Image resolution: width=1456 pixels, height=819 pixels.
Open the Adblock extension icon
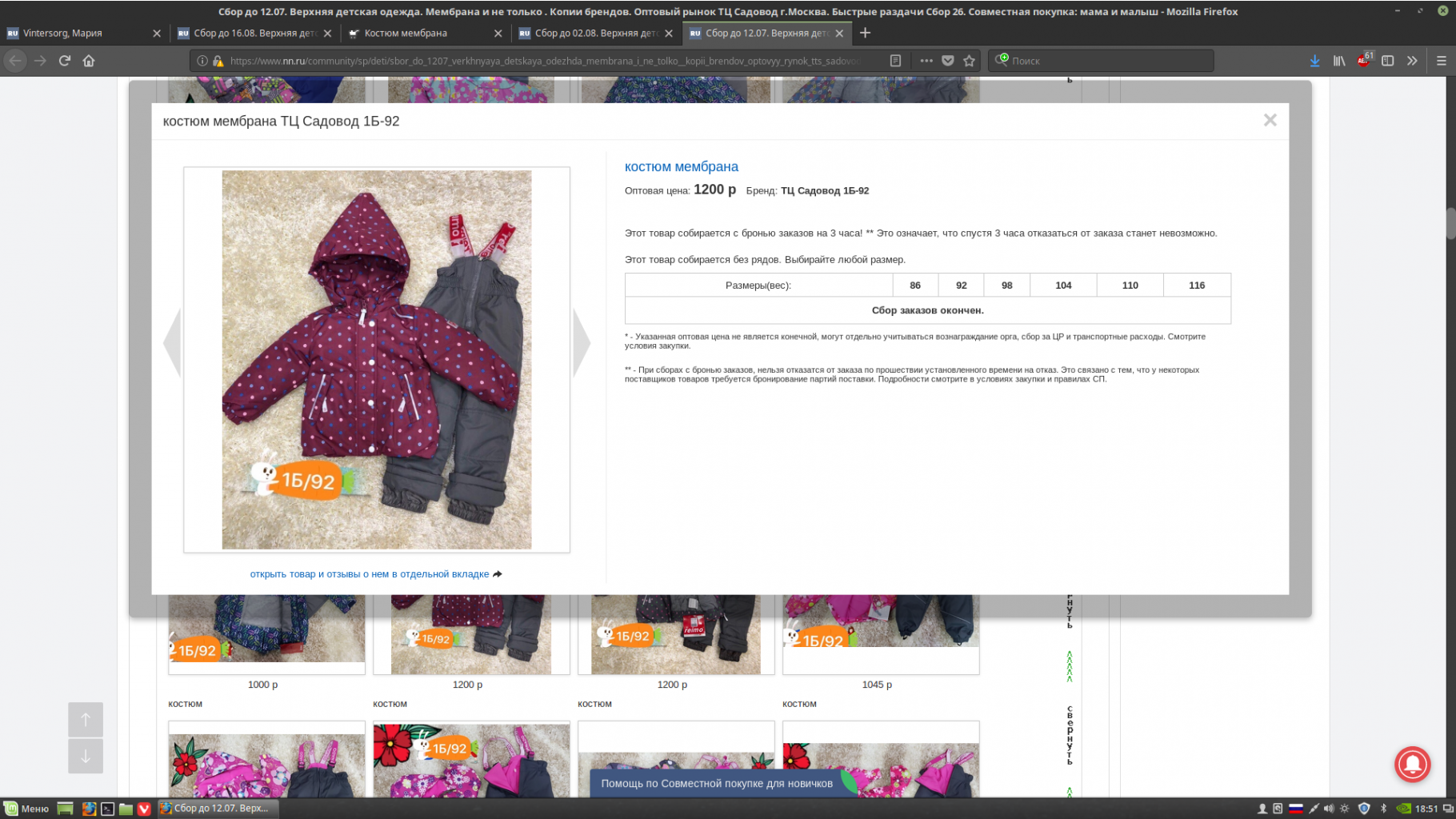[1364, 61]
